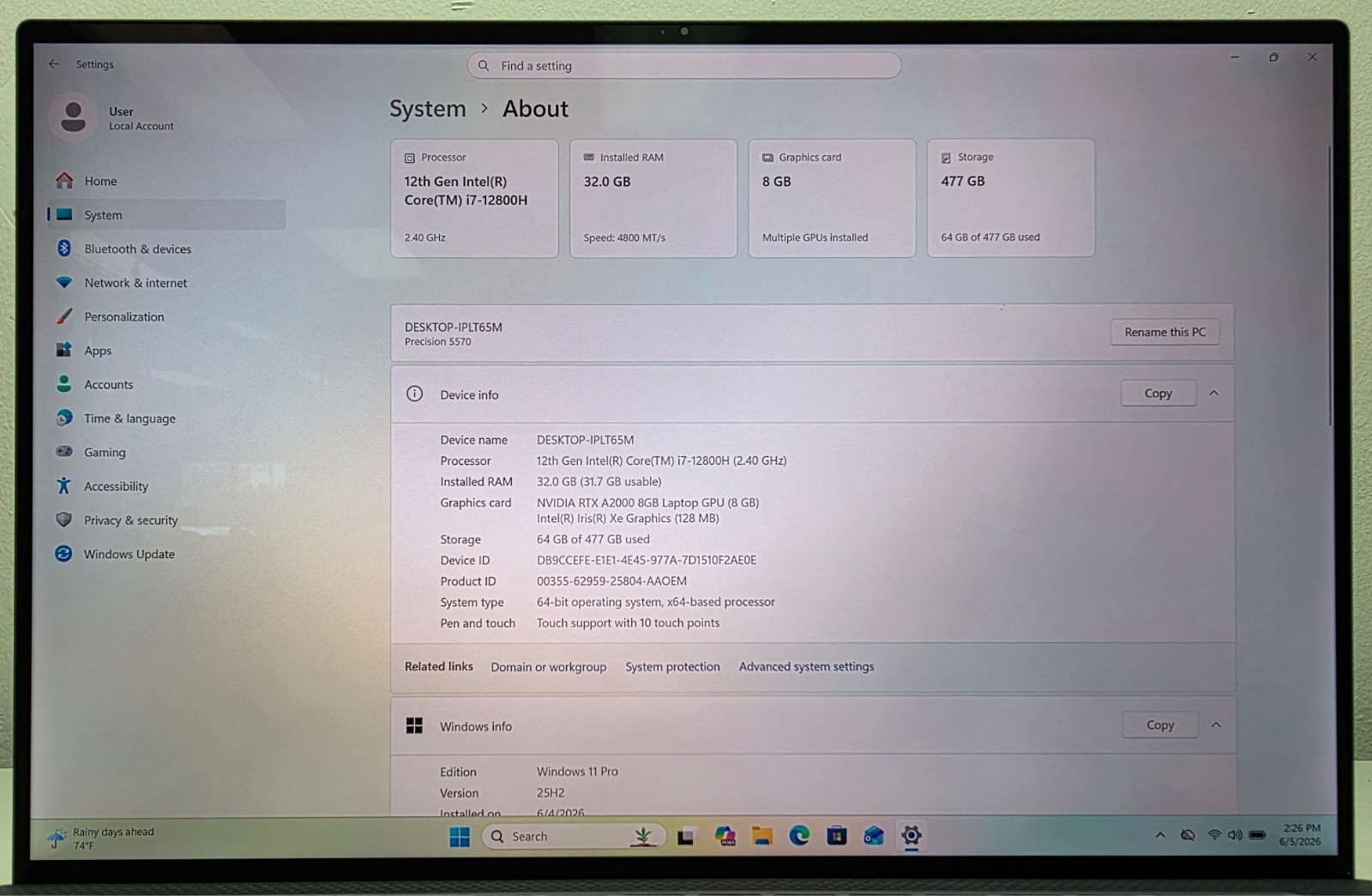Click the Windows logo in Windows info
This screenshot has width=1372, height=896.
pos(414,725)
